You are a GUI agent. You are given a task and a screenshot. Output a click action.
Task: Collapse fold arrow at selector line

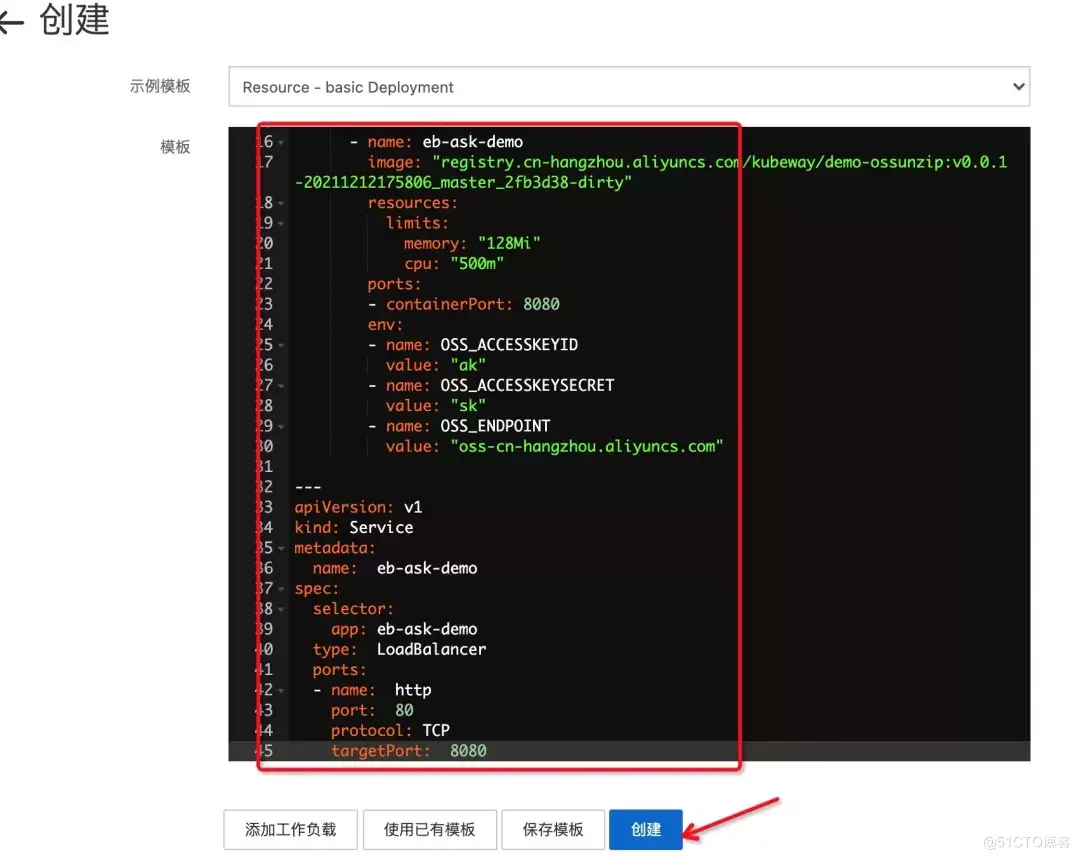pyautogui.click(x=281, y=609)
